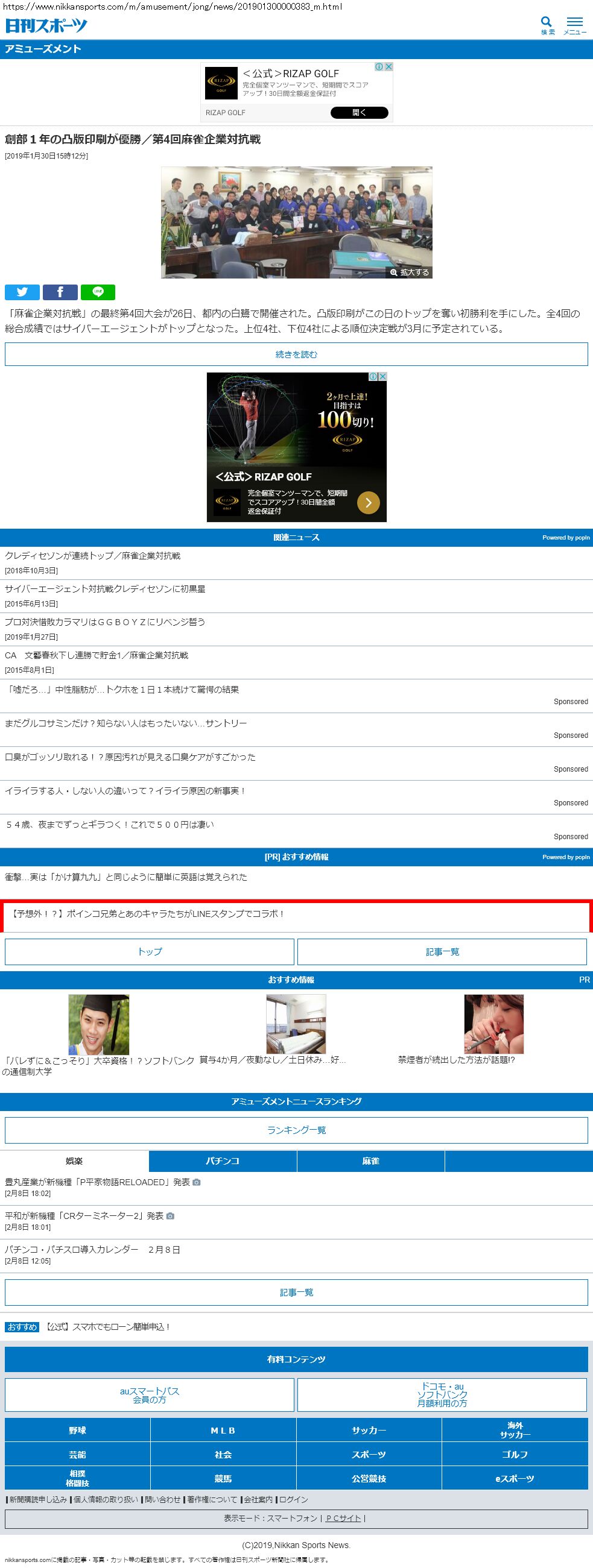Click the Nikkan Sports logo
Image resolution: width=593 pixels, height=1568 pixels.
(46, 25)
